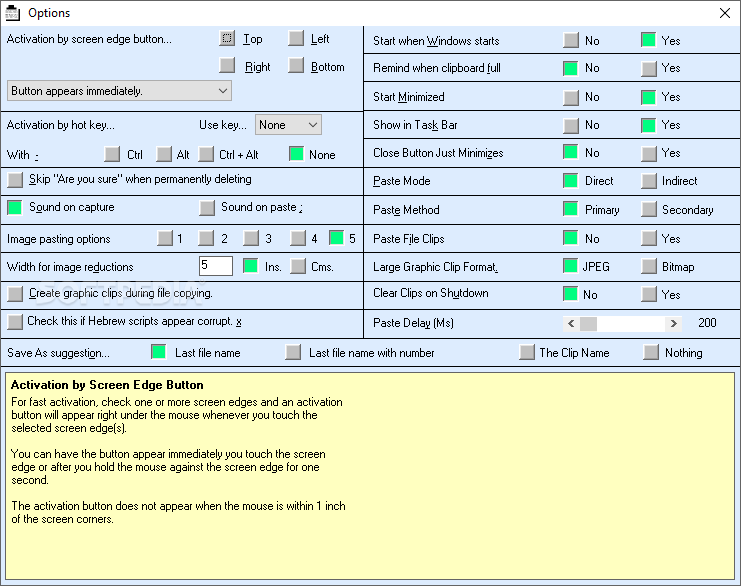The width and height of the screenshot is (741, 586).
Task: Click the 'Save As suggestion...' label
Action: pos(58,353)
